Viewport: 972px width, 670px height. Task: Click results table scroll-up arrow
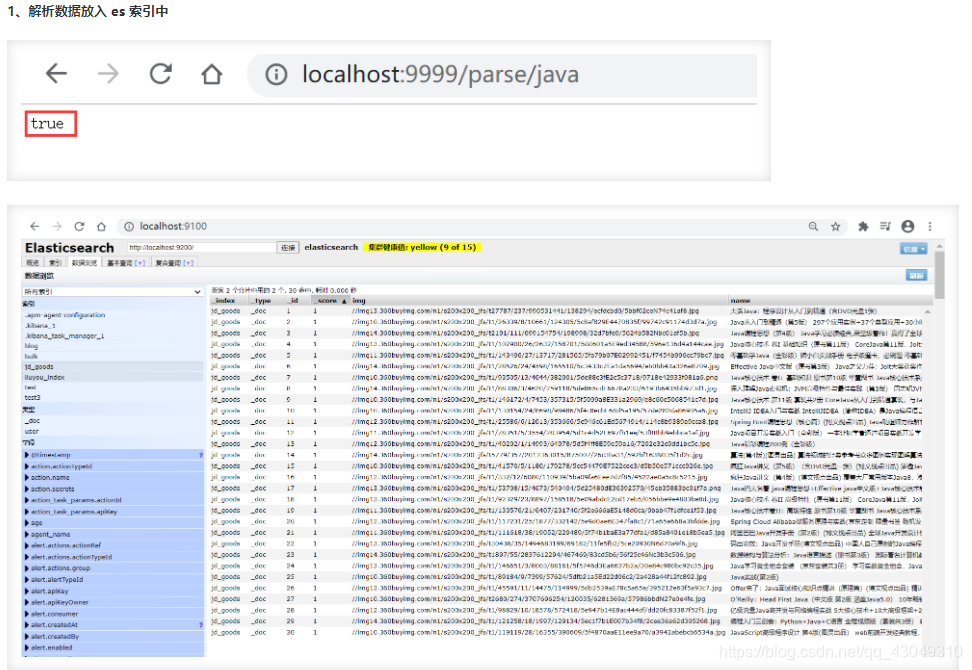pos(928,311)
